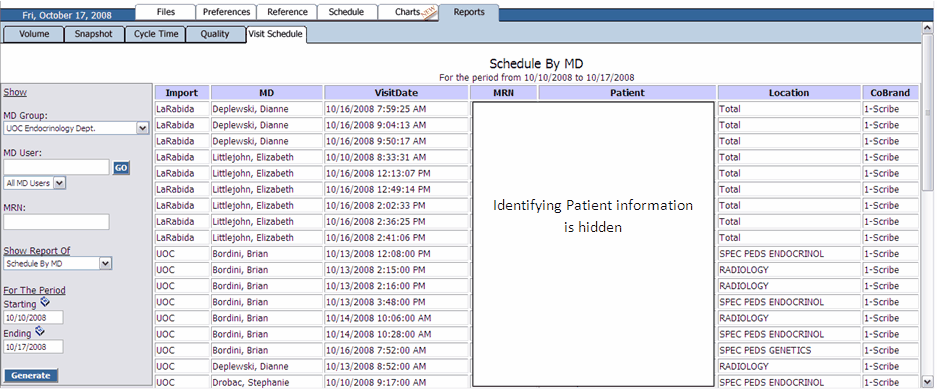Select visit date 10/13/2008 2:15:00 PM
937x389 pixels.
click(x=396, y=270)
